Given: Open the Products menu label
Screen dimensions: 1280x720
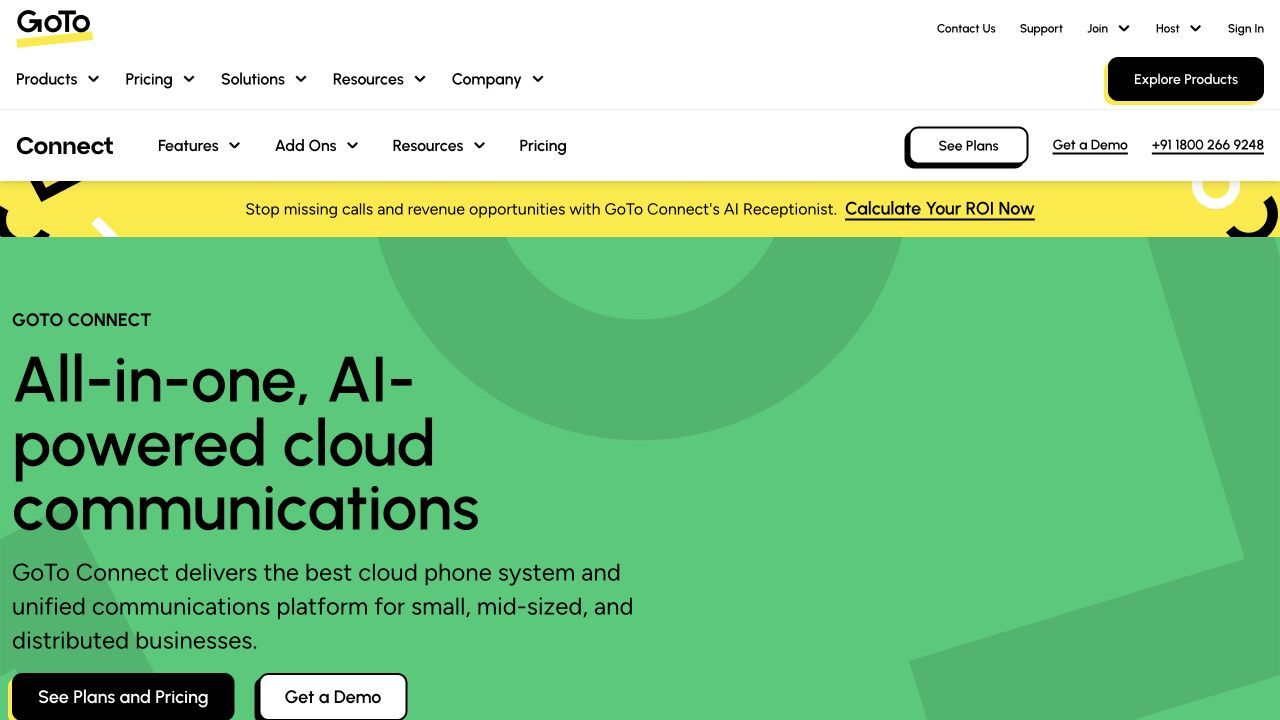Looking at the screenshot, I should [46, 79].
